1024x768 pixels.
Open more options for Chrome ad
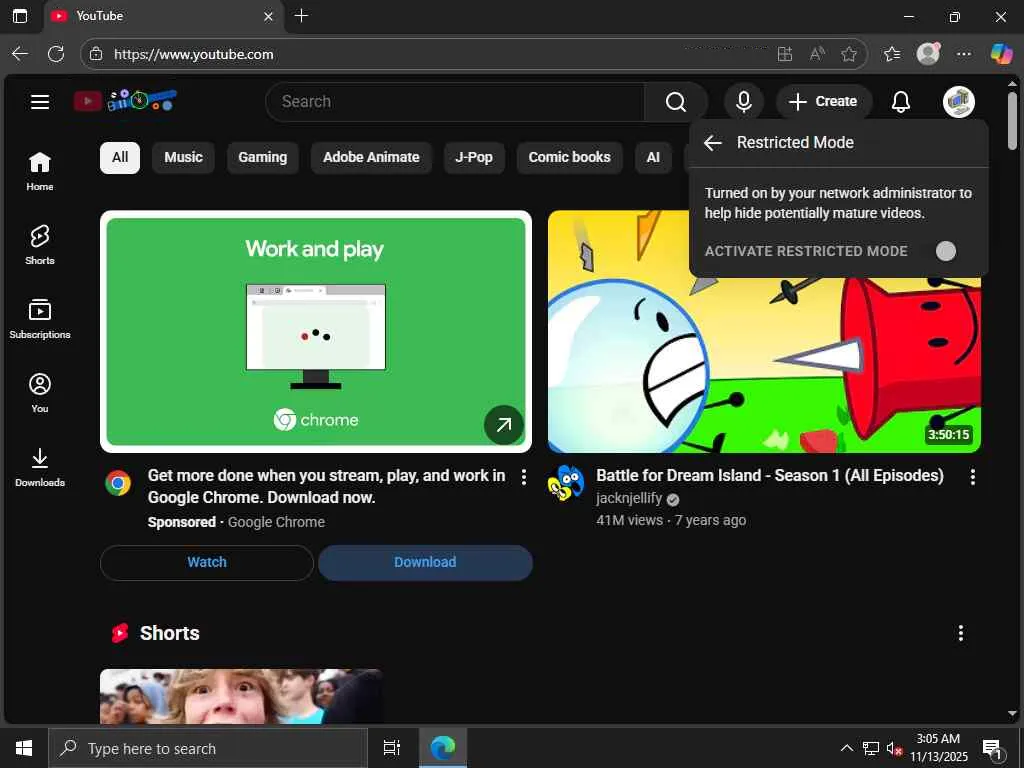[523, 477]
